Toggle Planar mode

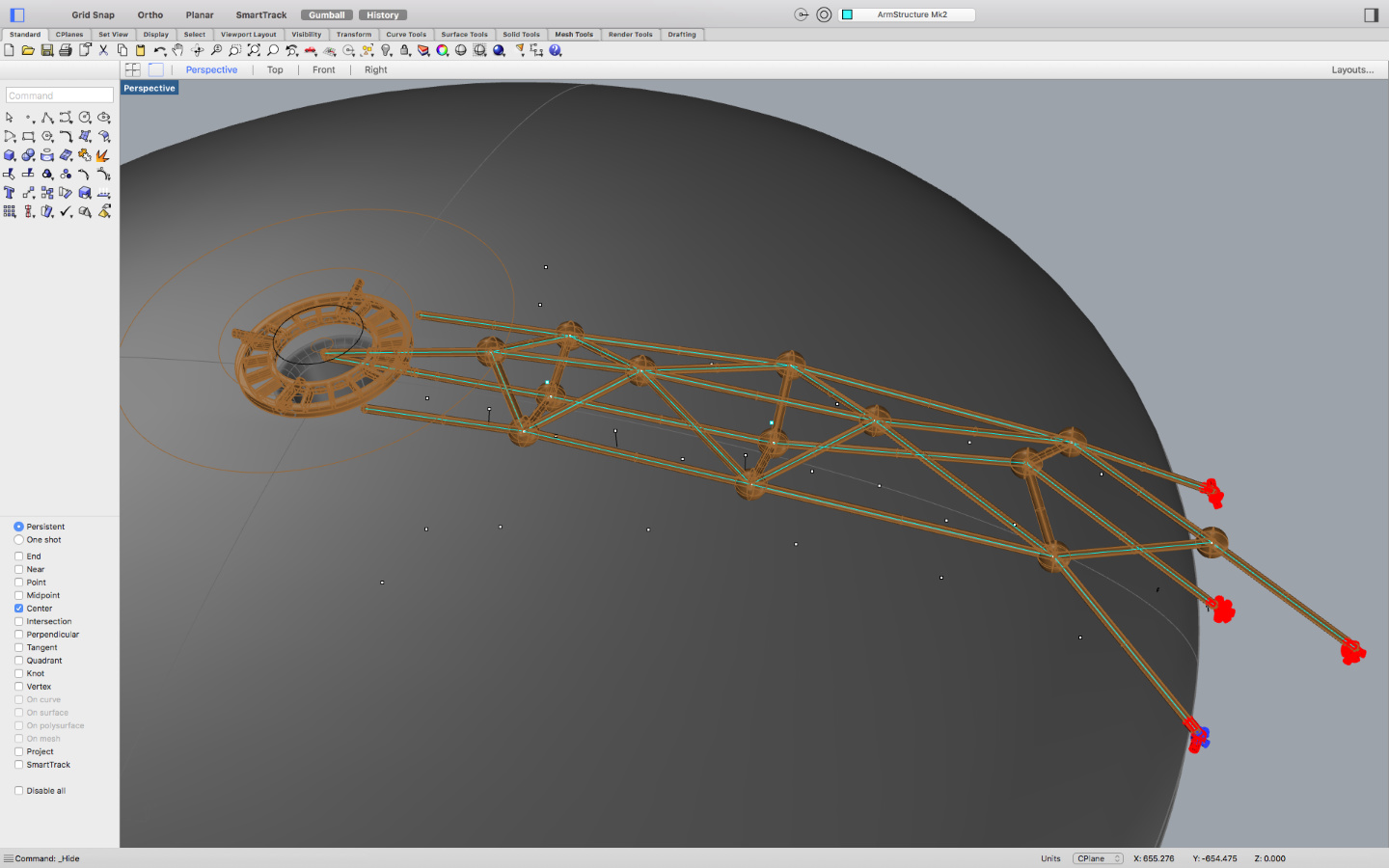coord(200,15)
